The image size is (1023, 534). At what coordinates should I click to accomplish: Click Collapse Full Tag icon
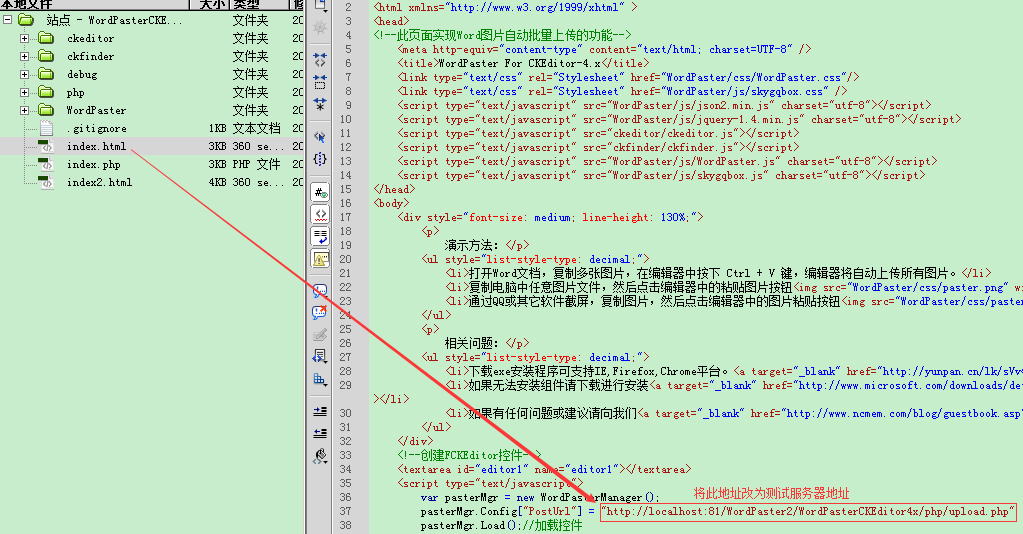[320, 60]
